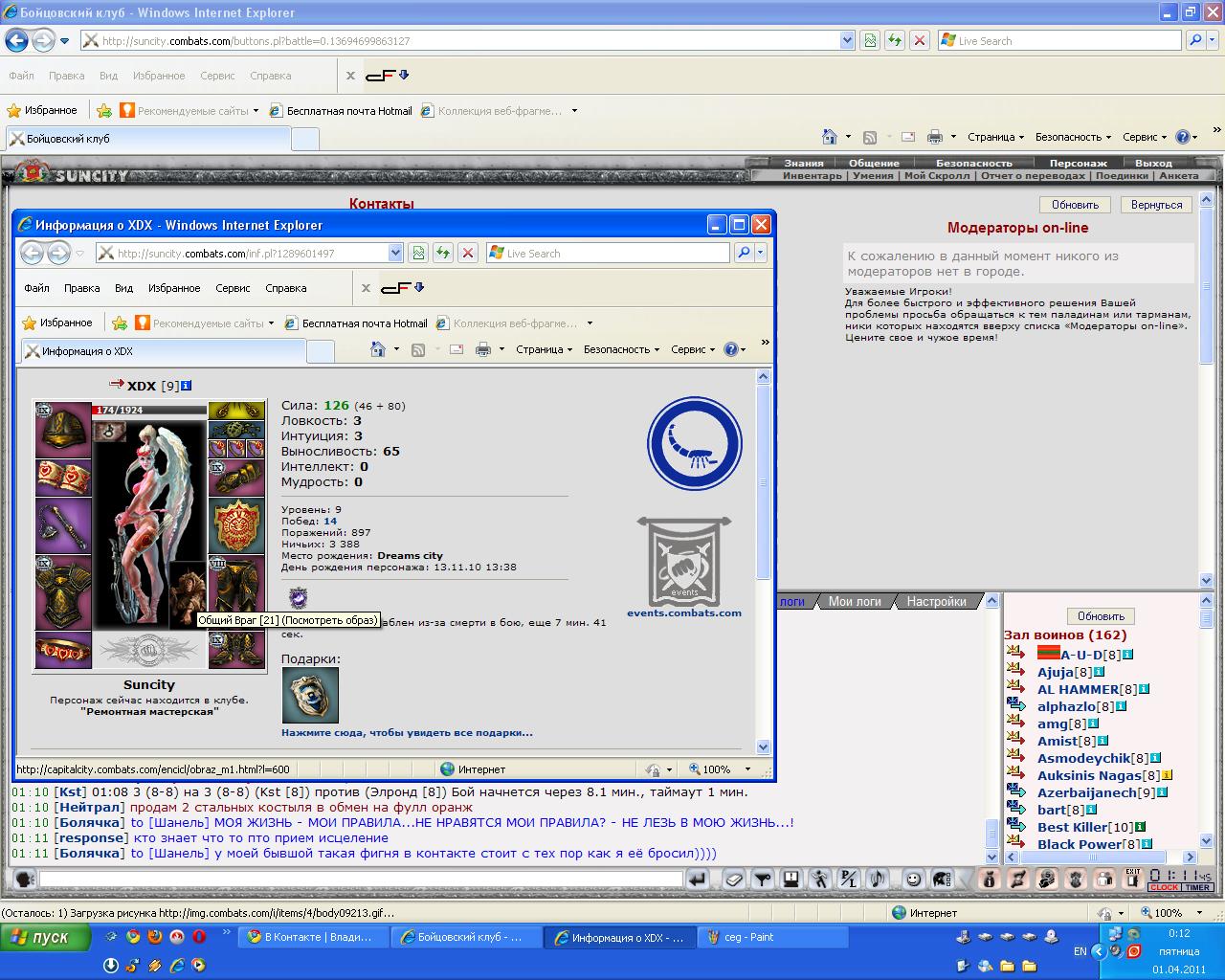This screenshot has height=980, width=1225.
Task: Open the game Безопасность menu tab
Action: coord(973,163)
